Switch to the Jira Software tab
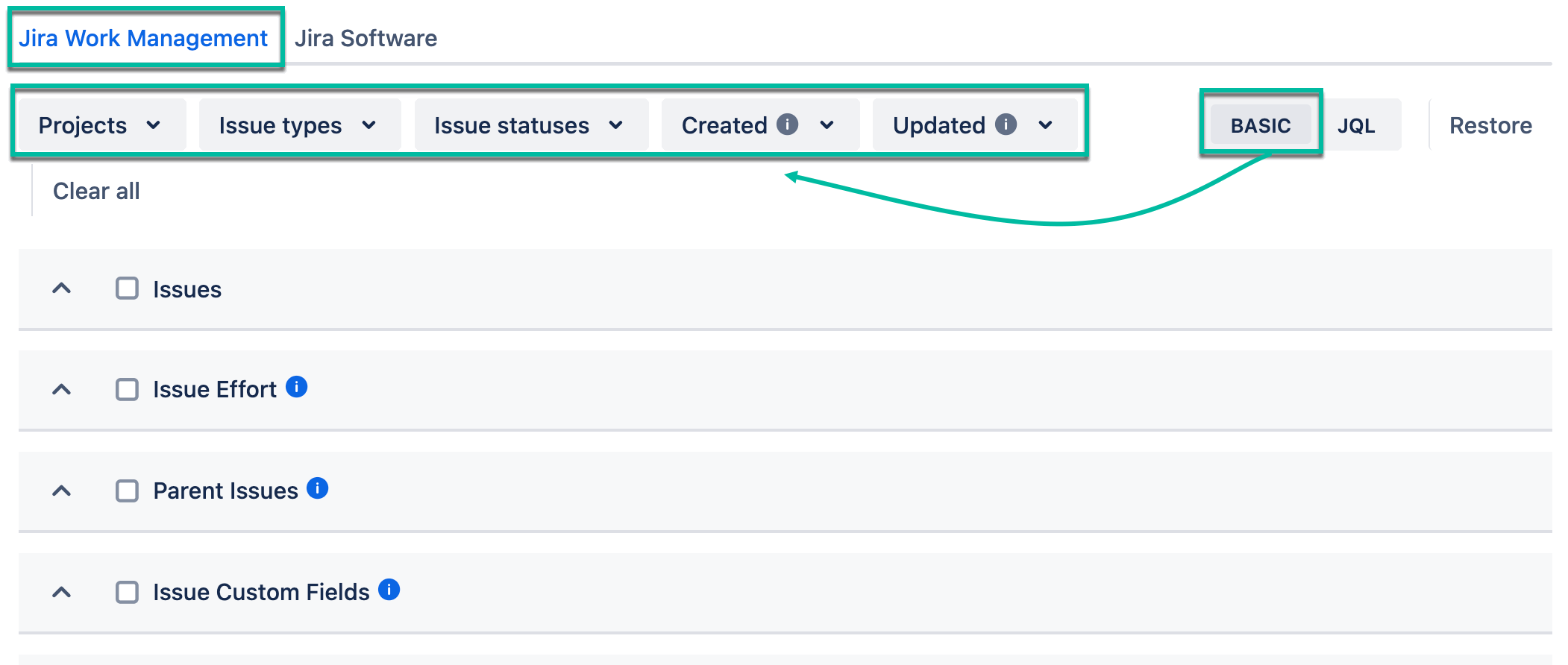The height and width of the screenshot is (665, 1568). tap(366, 37)
